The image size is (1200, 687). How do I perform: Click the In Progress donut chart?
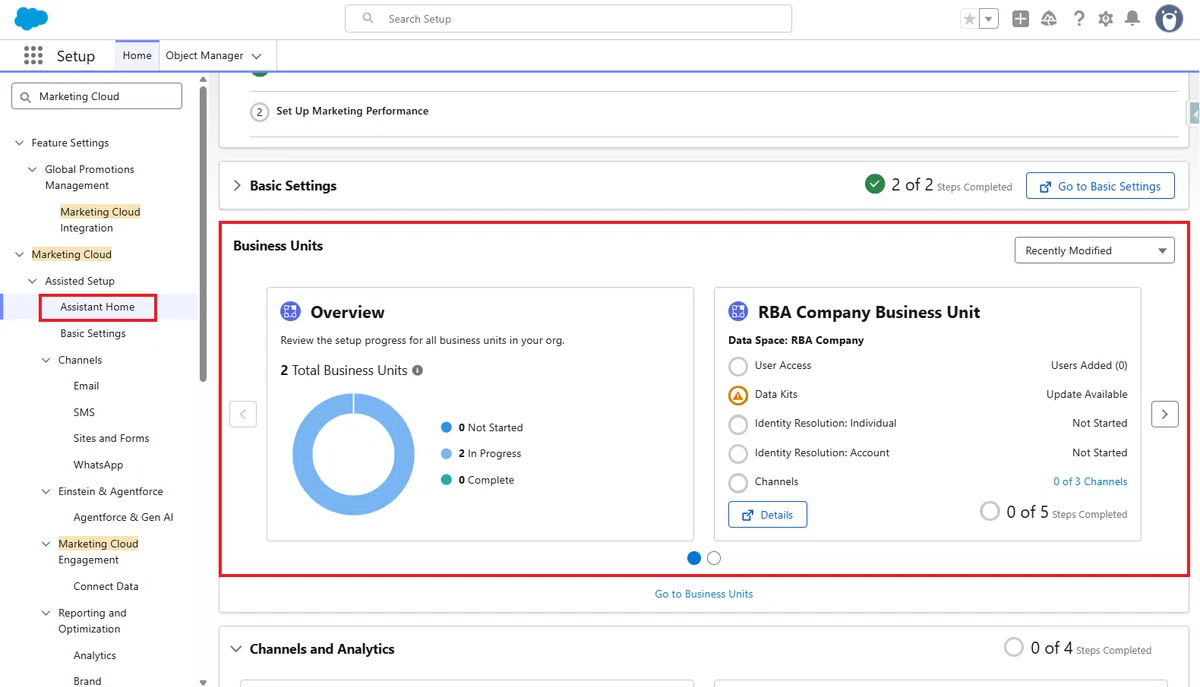(x=353, y=454)
